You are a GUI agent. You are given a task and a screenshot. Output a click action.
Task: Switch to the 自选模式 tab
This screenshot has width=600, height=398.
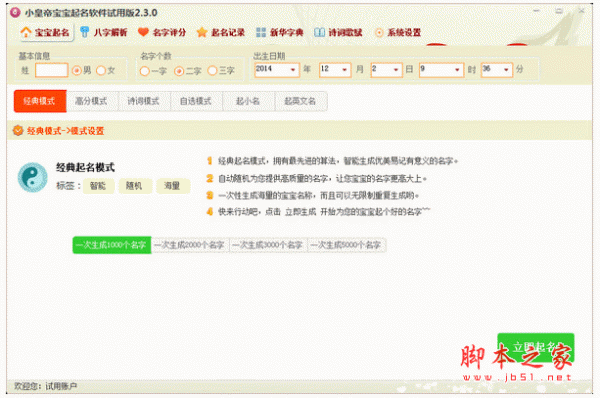click(x=197, y=101)
